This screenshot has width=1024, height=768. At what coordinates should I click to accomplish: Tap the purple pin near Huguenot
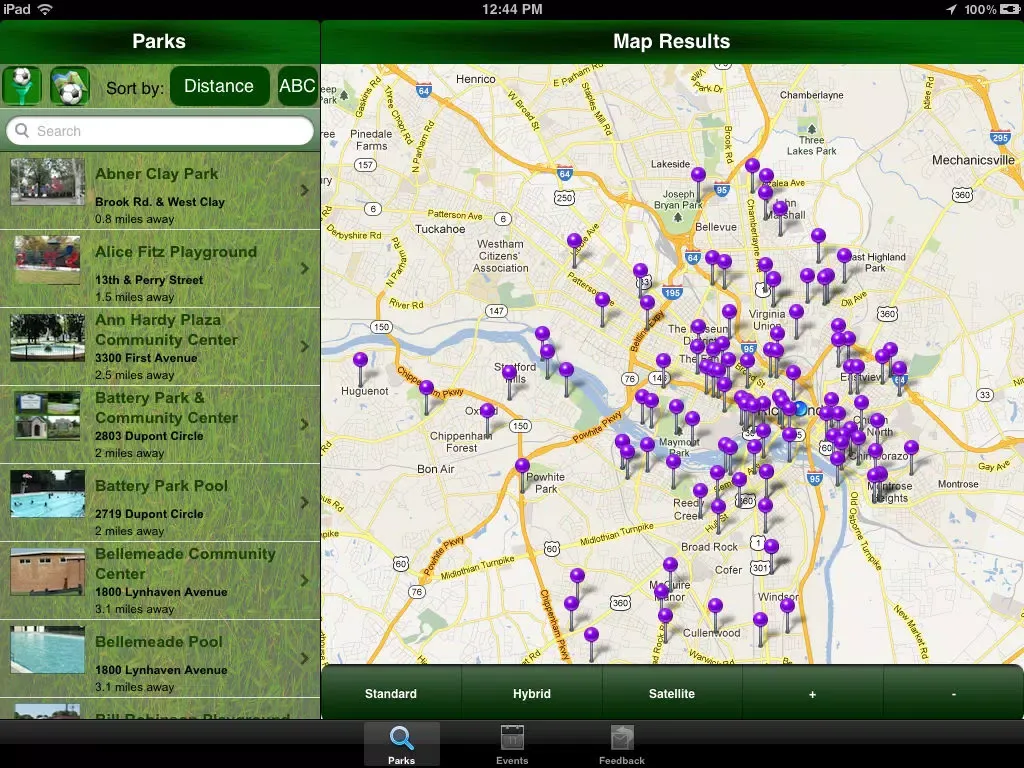click(x=360, y=360)
